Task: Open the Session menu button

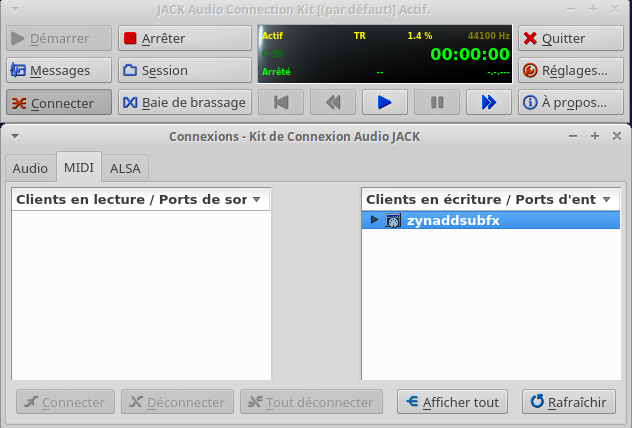Action: [185, 70]
